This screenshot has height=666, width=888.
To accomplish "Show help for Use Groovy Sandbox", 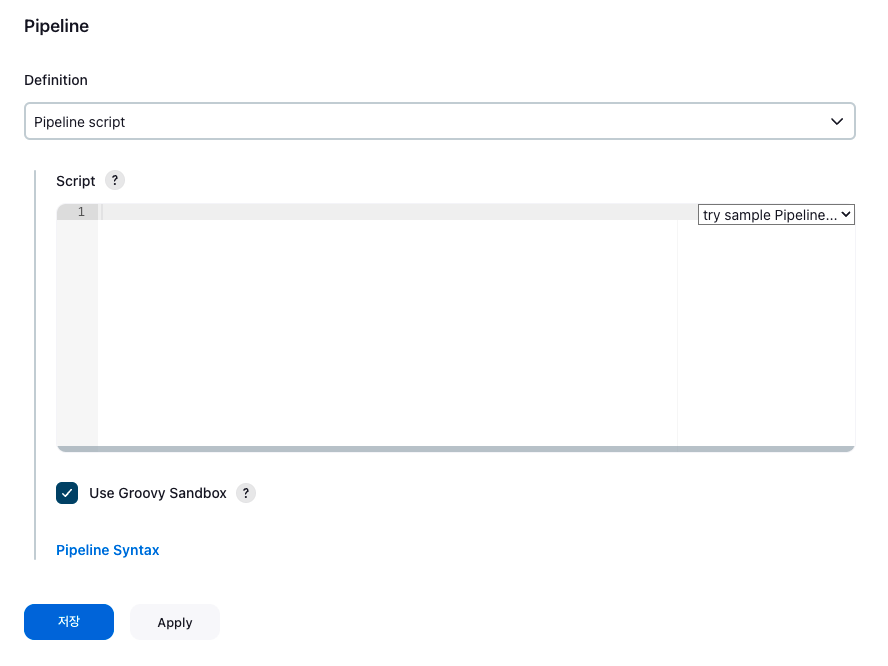I will (246, 493).
